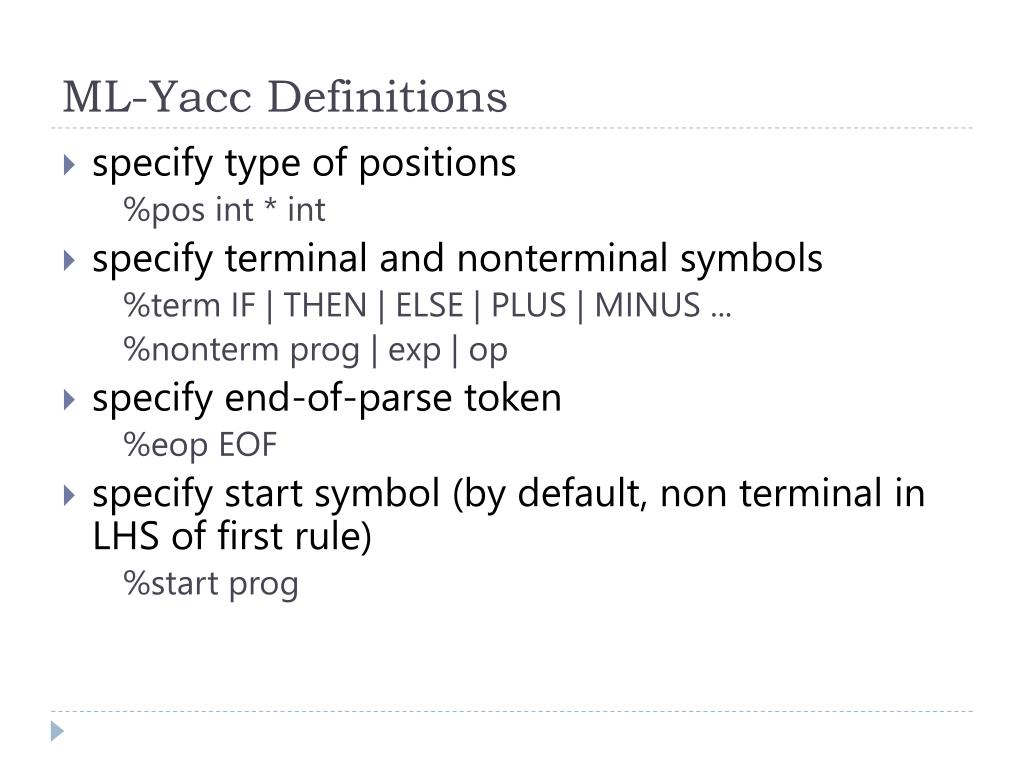Click the '%pos int * int' code line

[x=224, y=211]
